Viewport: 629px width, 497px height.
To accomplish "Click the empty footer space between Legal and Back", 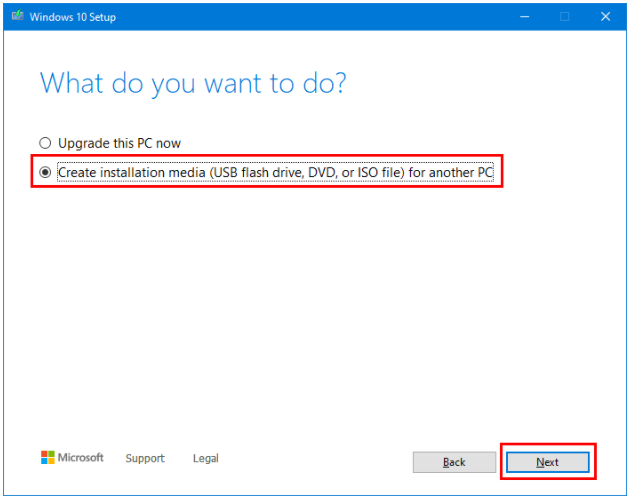I will pos(315,459).
